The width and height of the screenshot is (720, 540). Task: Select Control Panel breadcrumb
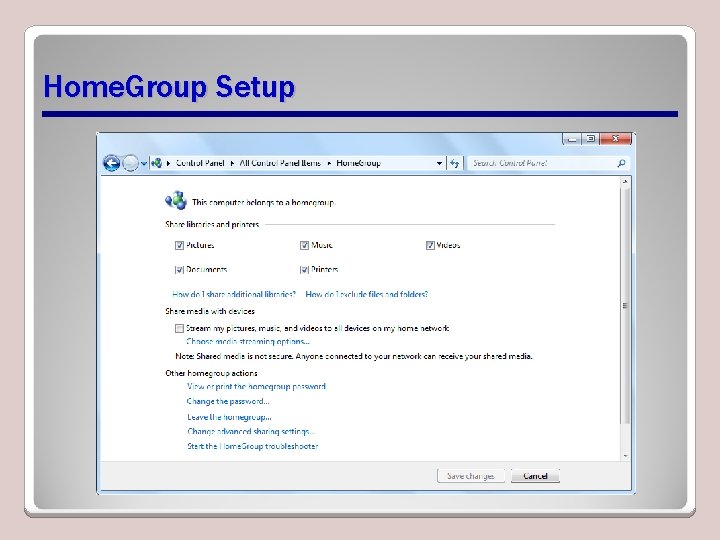(x=200, y=163)
